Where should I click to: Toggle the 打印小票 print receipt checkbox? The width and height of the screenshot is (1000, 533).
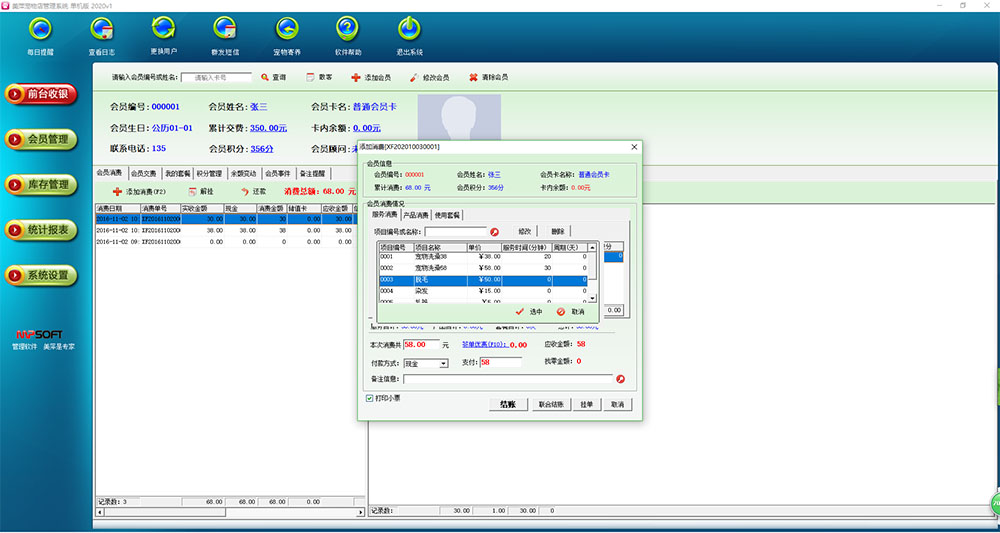pyautogui.click(x=370, y=398)
